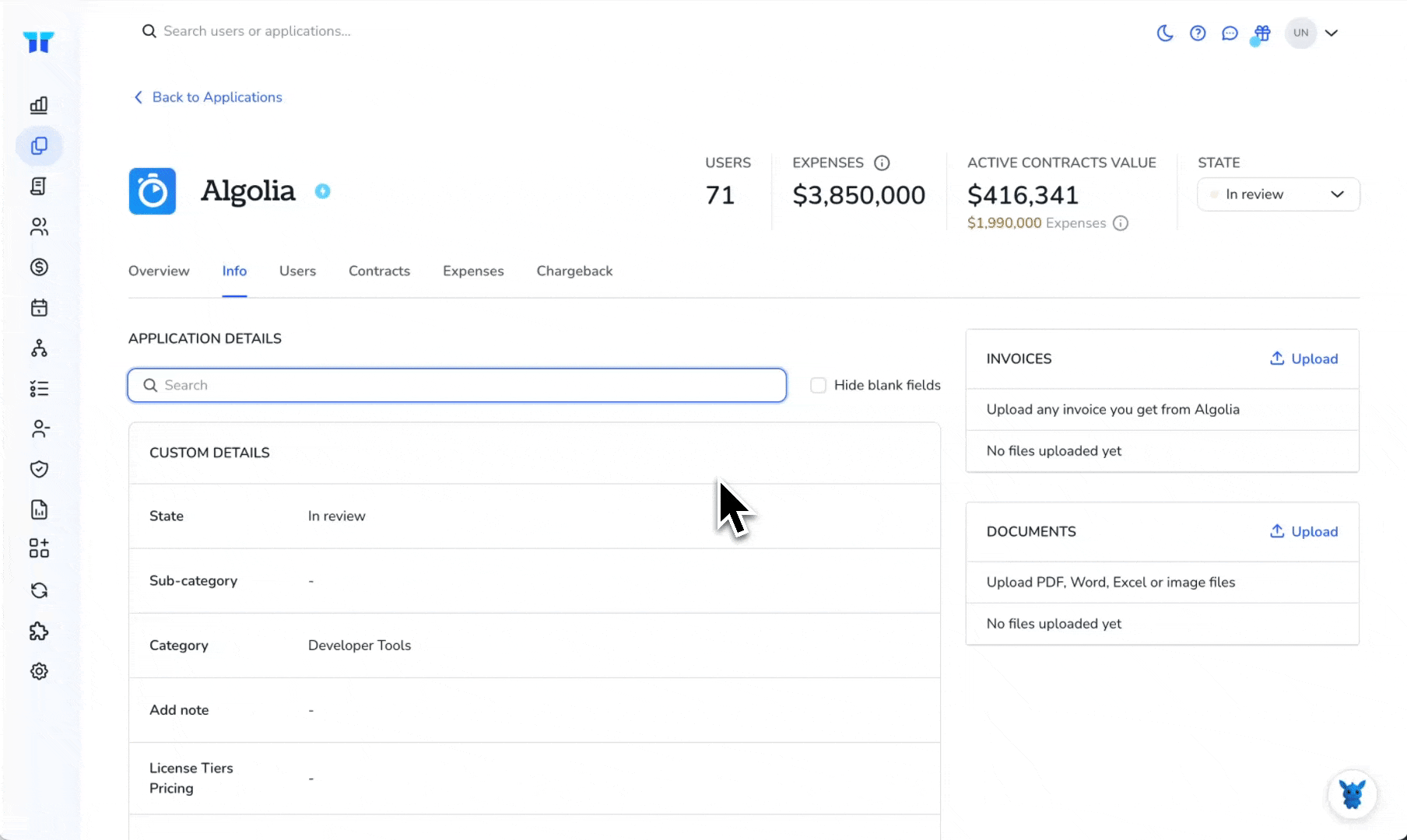Open the sync refresh icon in sidebar
This screenshot has height=840, width=1407.
tap(39, 590)
